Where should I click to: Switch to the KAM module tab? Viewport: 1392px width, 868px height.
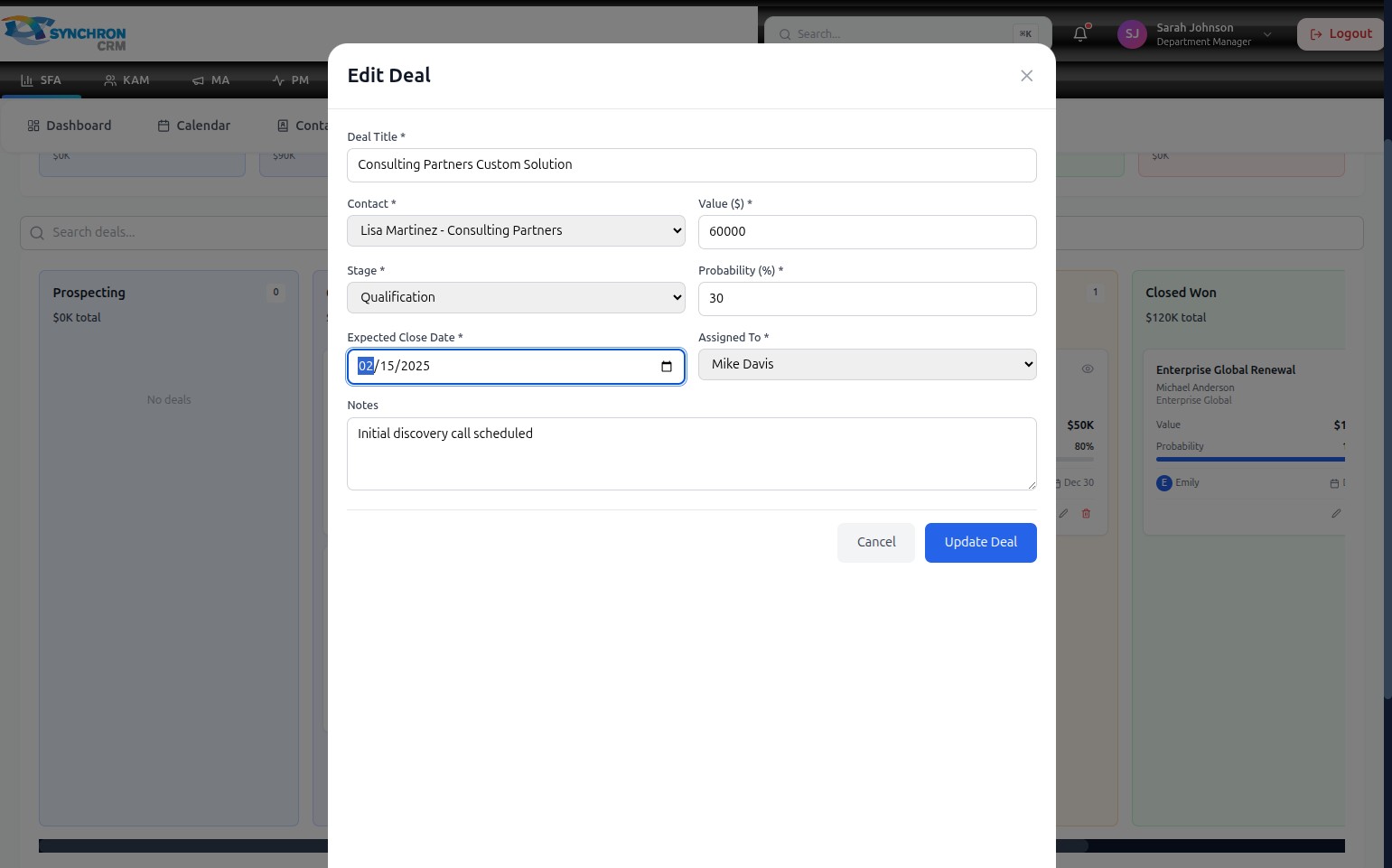tap(126, 80)
